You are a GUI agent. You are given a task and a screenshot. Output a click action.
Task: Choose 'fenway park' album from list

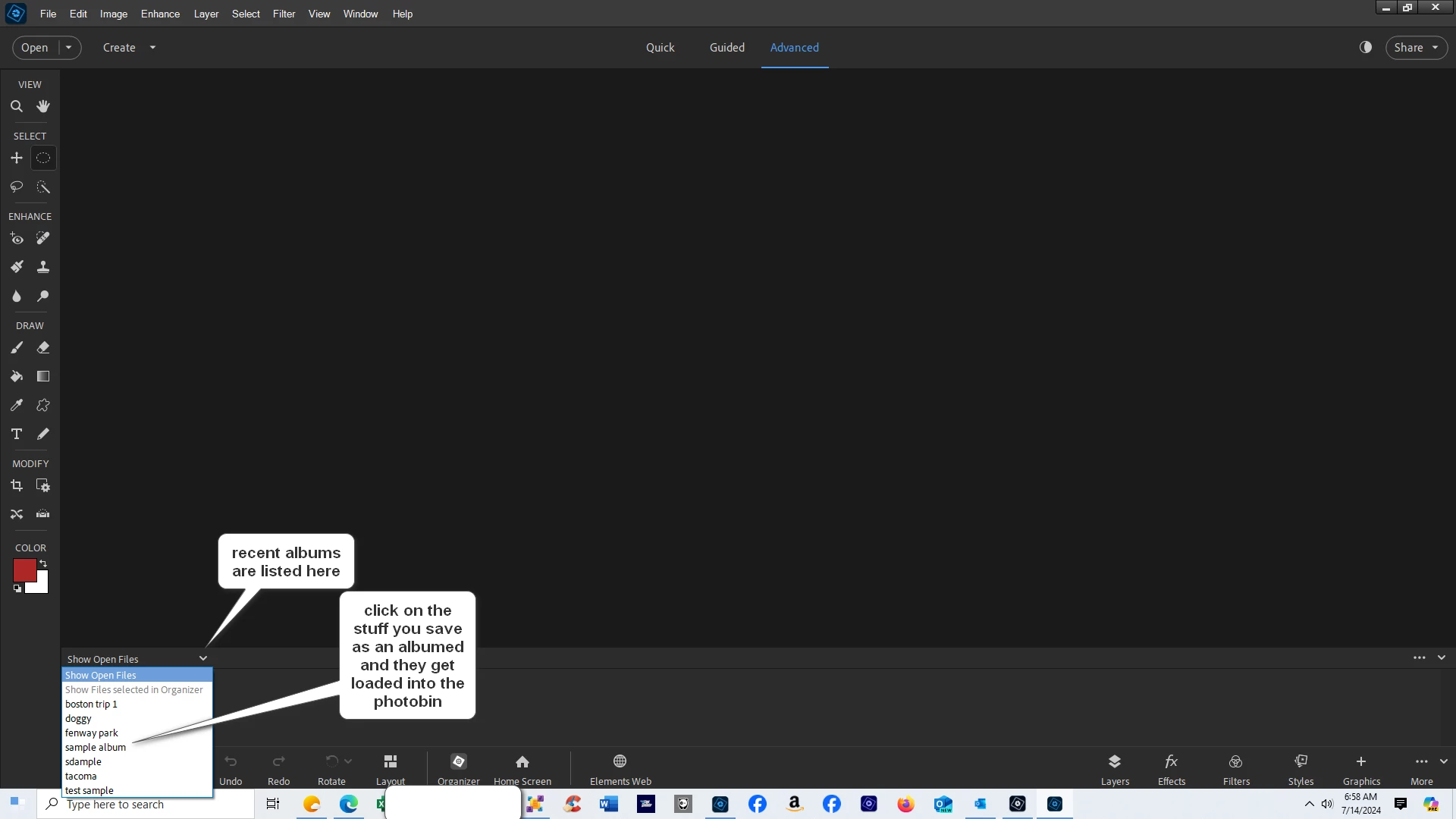[x=92, y=733]
